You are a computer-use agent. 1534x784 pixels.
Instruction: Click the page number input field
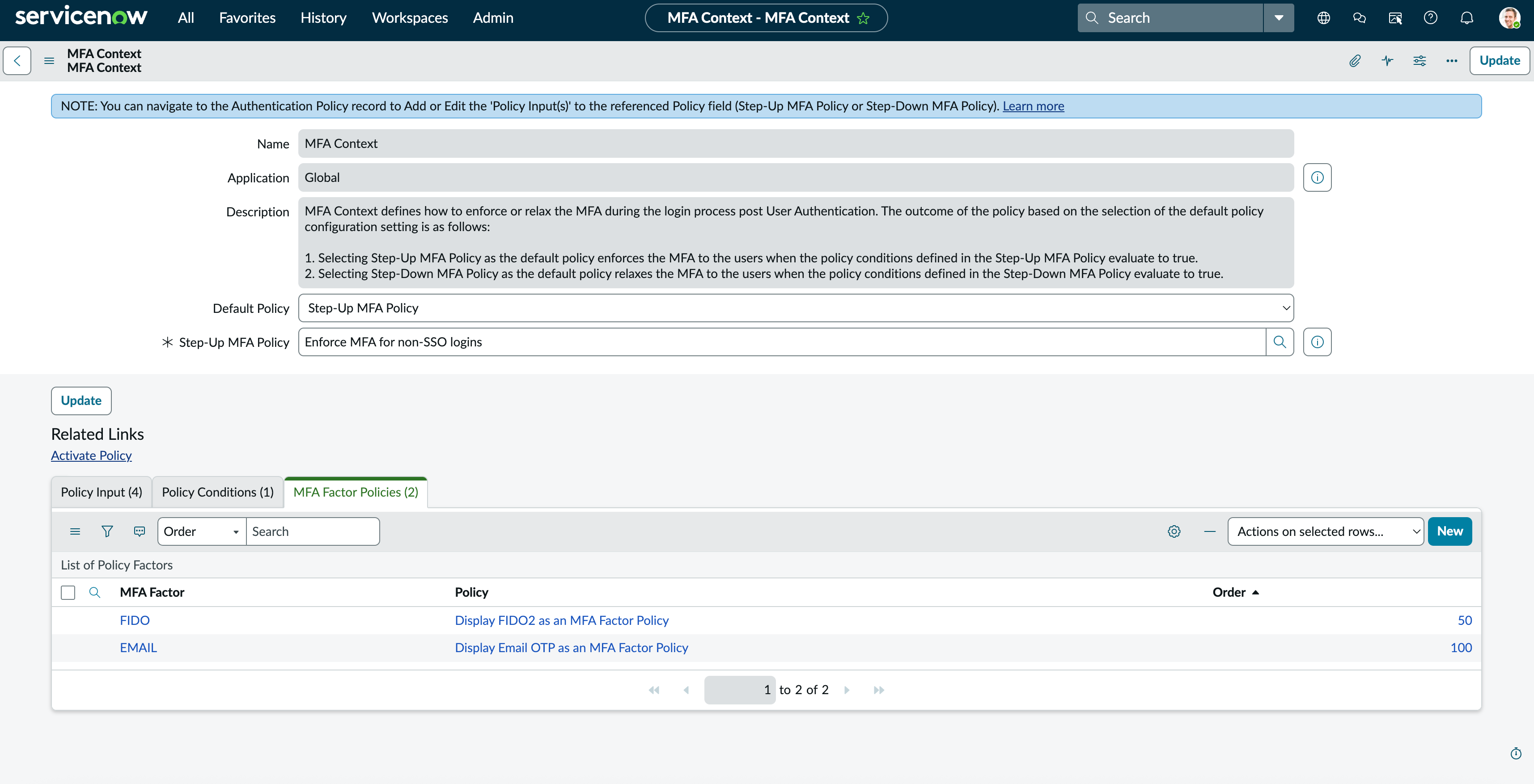[x=740, y=690]
